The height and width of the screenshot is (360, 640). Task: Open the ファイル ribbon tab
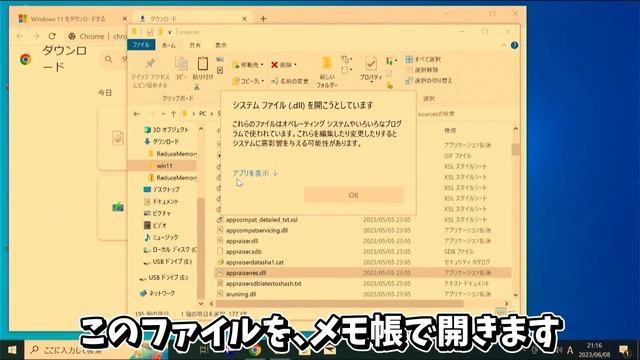tap(141, 45)
